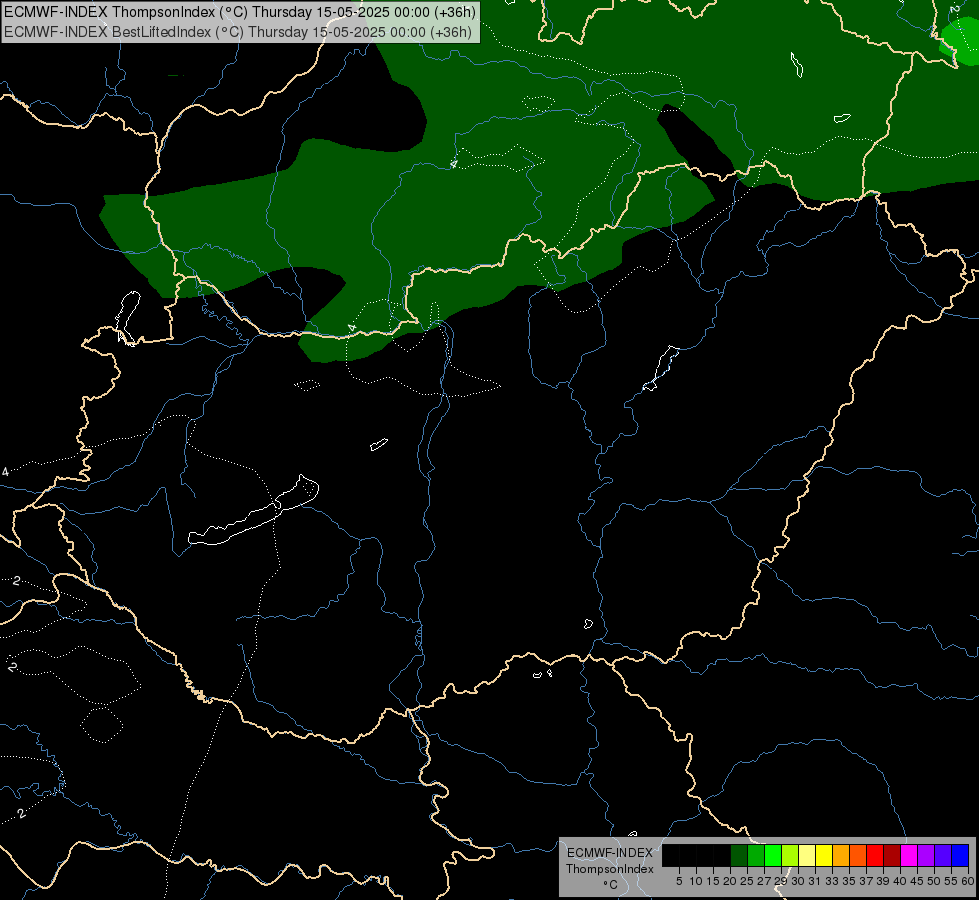Click the bright yellow 31–33 legend swatch
The image size is (979, 900).
(x=824, y=855)
